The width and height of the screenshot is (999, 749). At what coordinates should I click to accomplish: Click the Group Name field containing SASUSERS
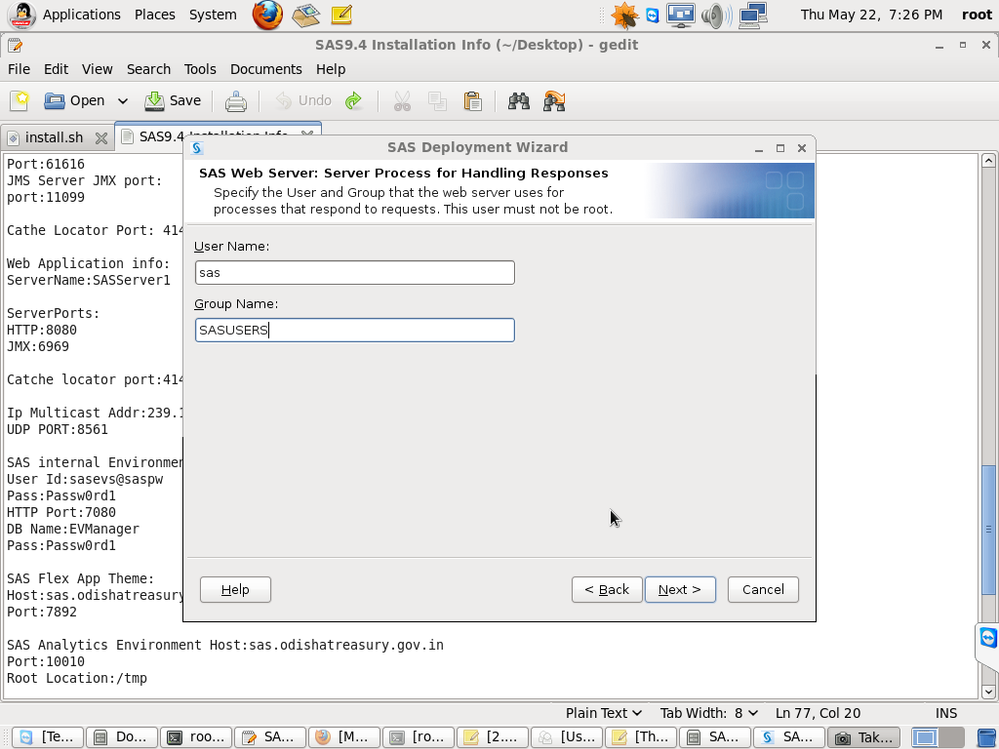tap(355, 330)
